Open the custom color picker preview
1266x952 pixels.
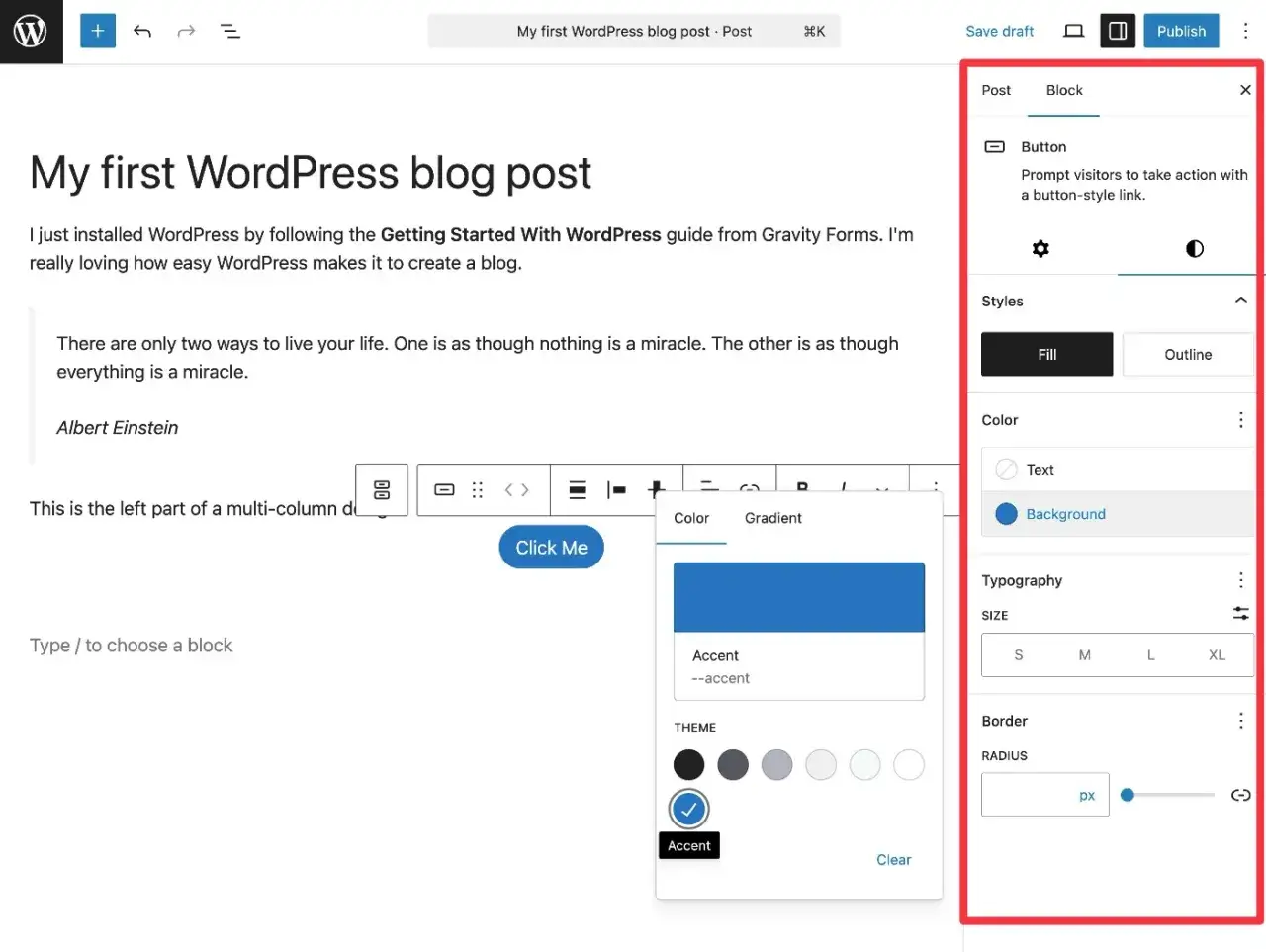(799, 597)
